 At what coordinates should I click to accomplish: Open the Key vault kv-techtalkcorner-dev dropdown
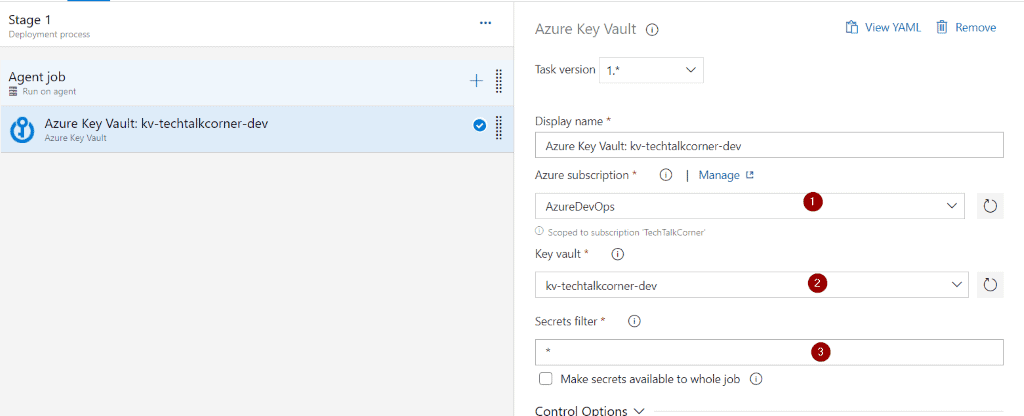click(752, 285)
